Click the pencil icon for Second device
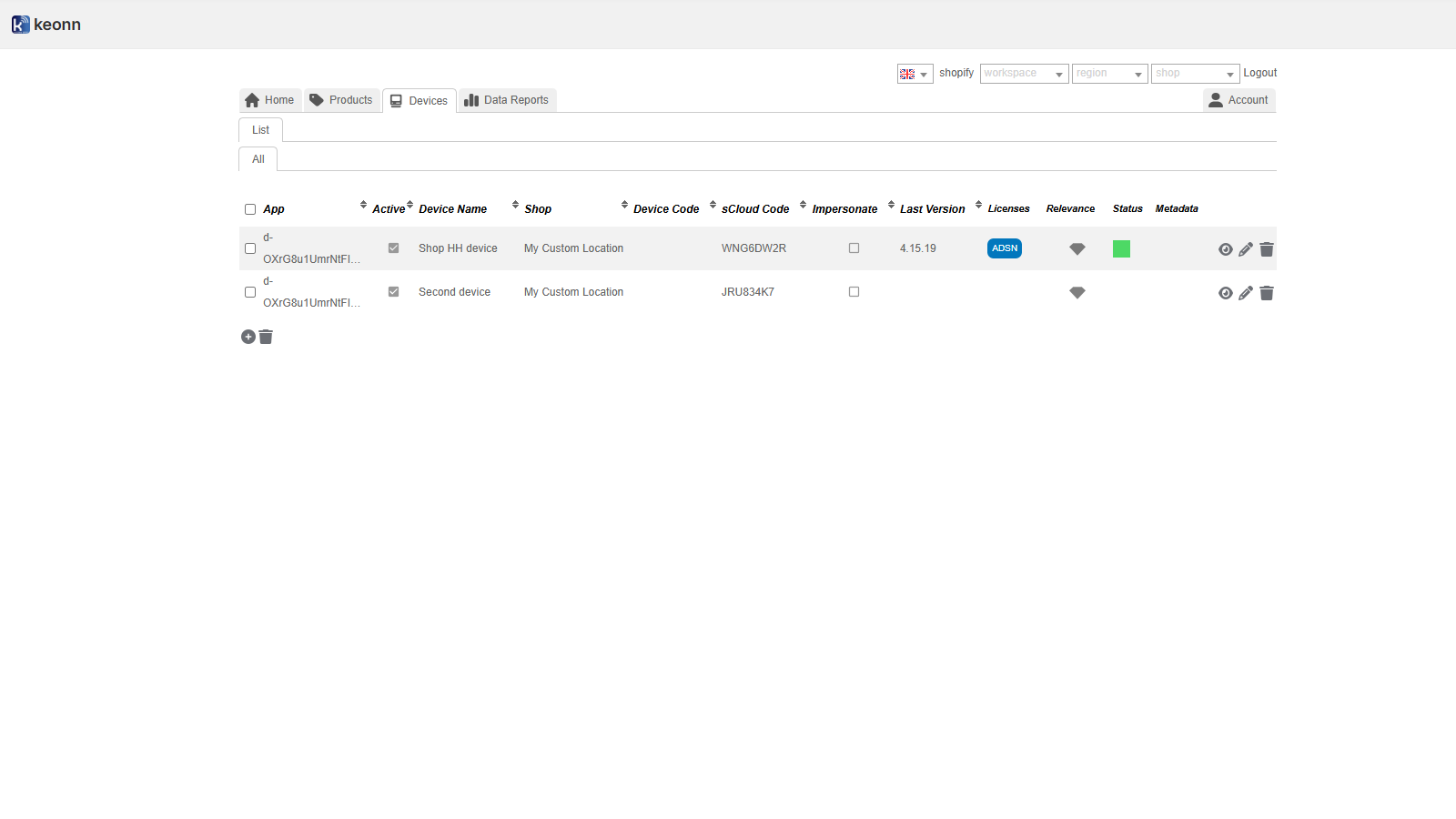 pos(1246,293)
